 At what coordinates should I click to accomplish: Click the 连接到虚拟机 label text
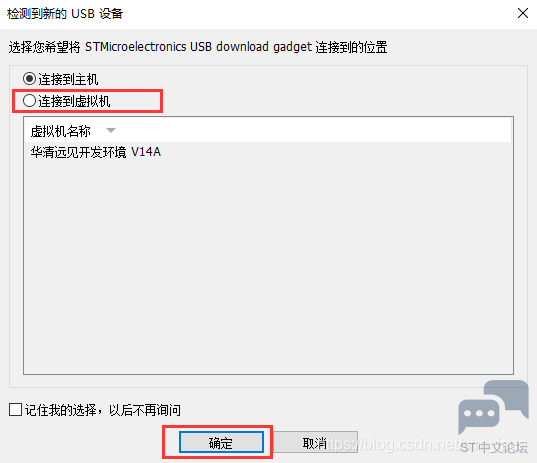pyautogui.click(x=74, y=101)
